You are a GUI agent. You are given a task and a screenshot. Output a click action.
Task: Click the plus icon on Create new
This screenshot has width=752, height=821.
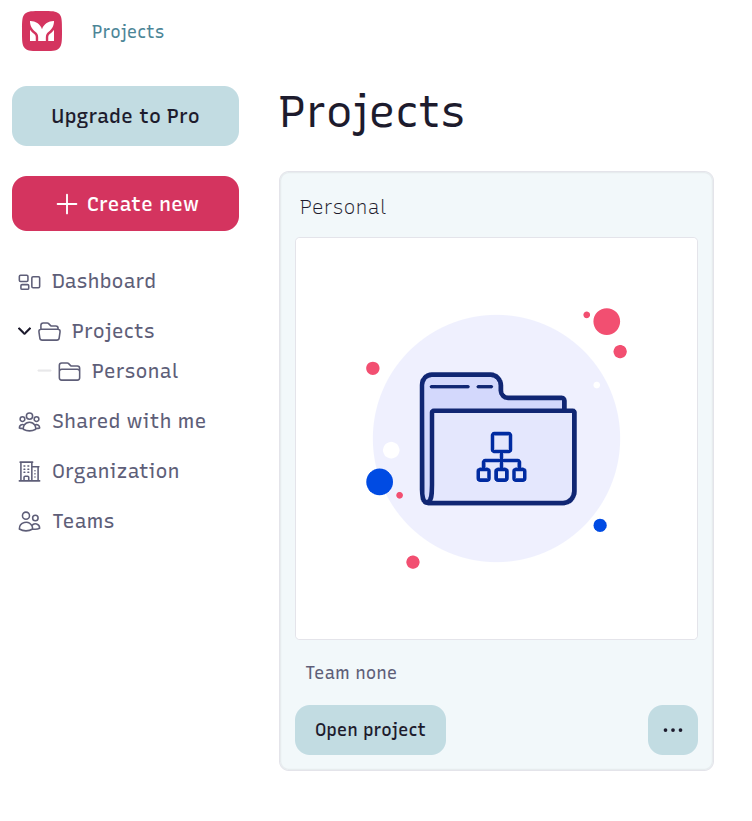click(66, 204)
